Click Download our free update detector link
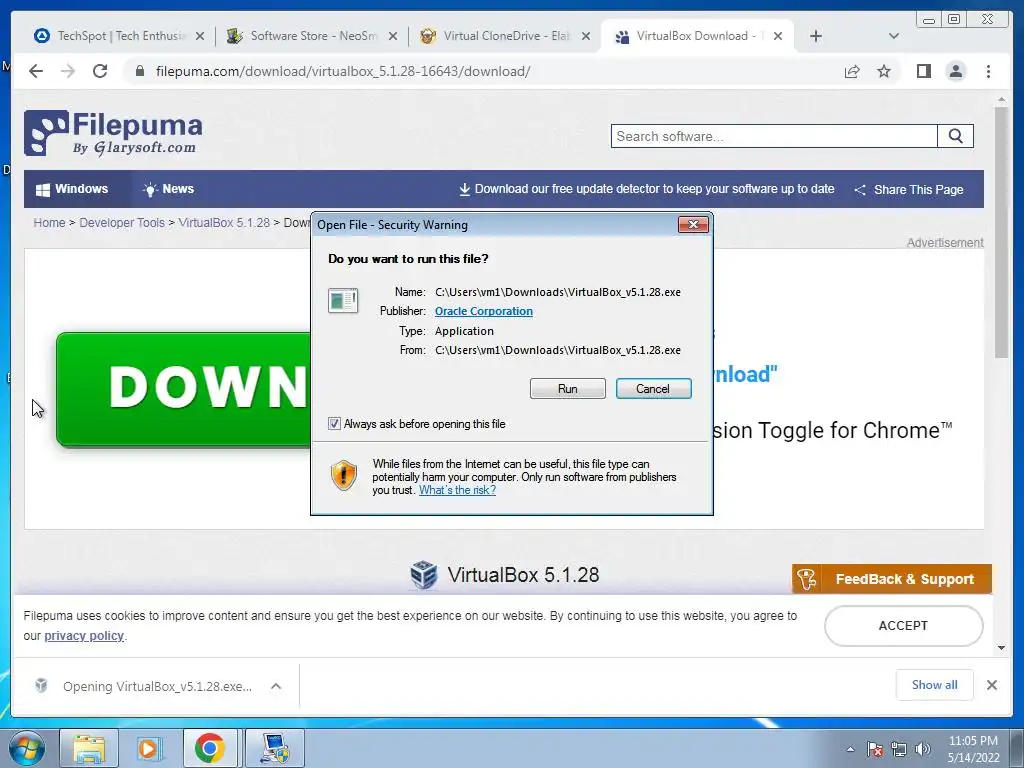 click(x=647, y=189)
